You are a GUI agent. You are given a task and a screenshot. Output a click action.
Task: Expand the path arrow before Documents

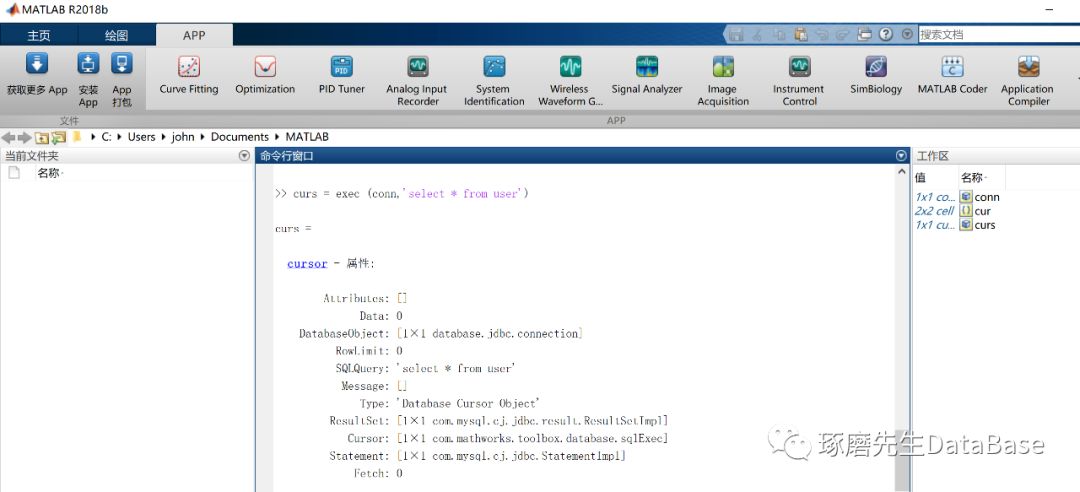click(203, 137)
